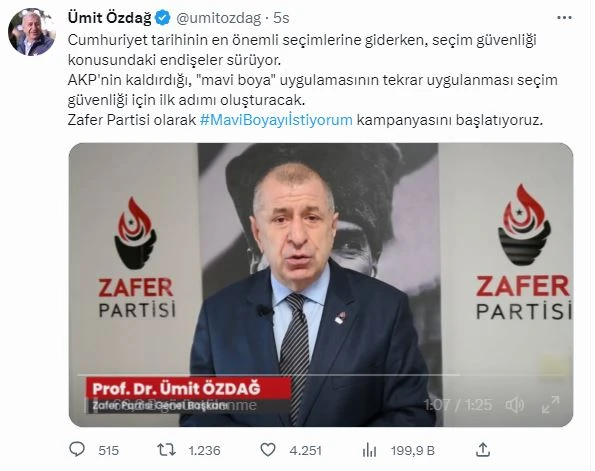Image resolution: width=595 pixels, height=471 pixels.
Task: Click the 5s tweet timestamp
Action: click(x=281, y=18)
